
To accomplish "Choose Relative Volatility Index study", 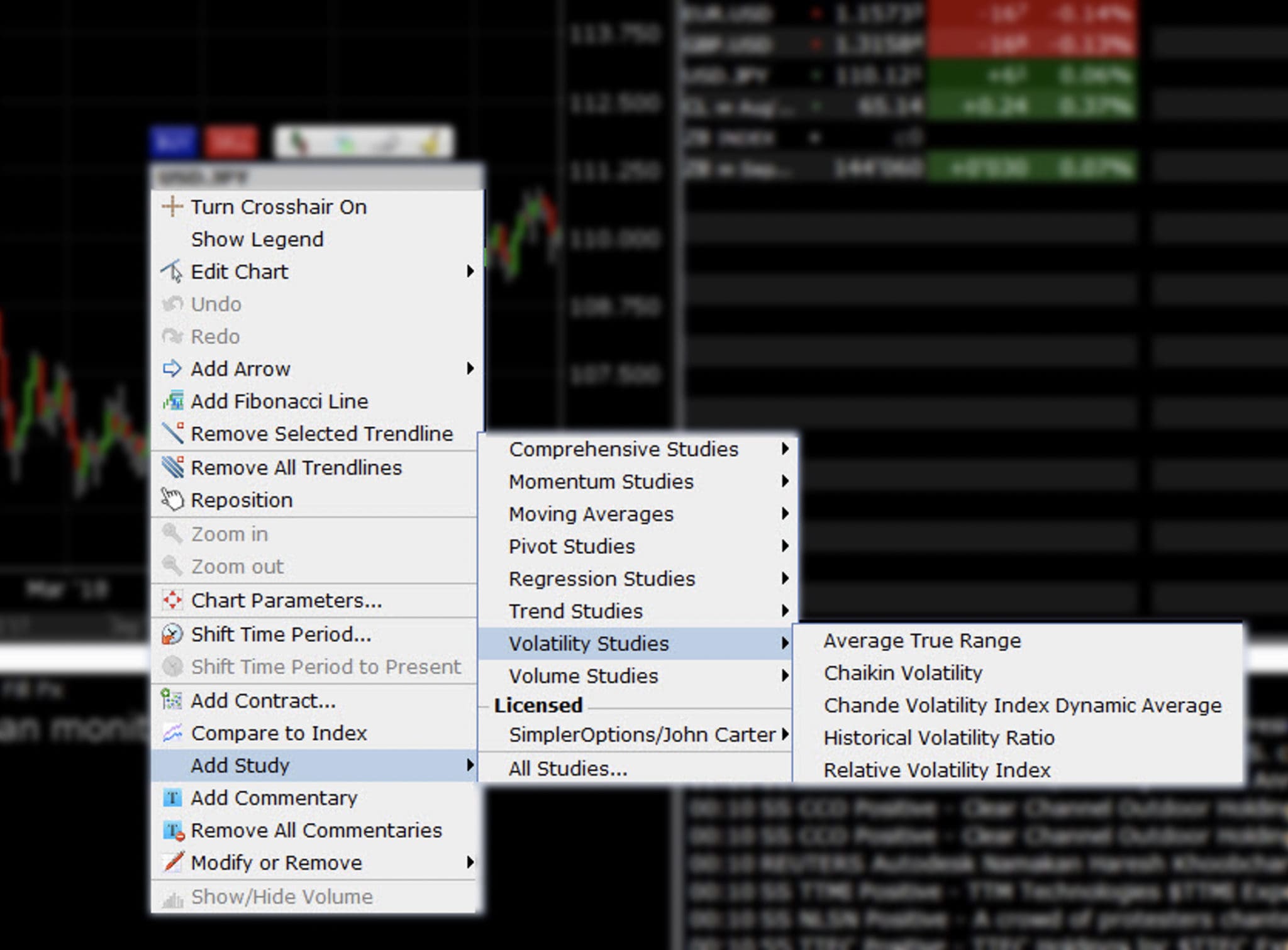I will (x=936, y=770).
